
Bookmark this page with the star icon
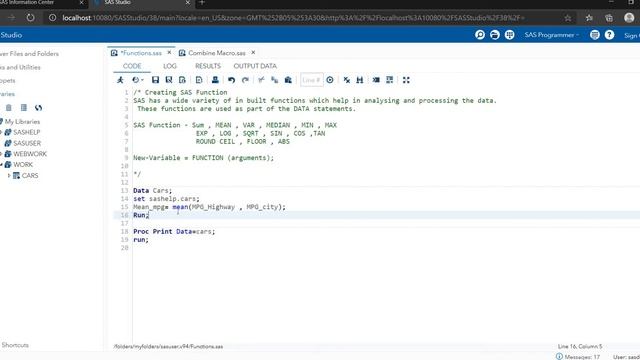[x=568, y=18]
